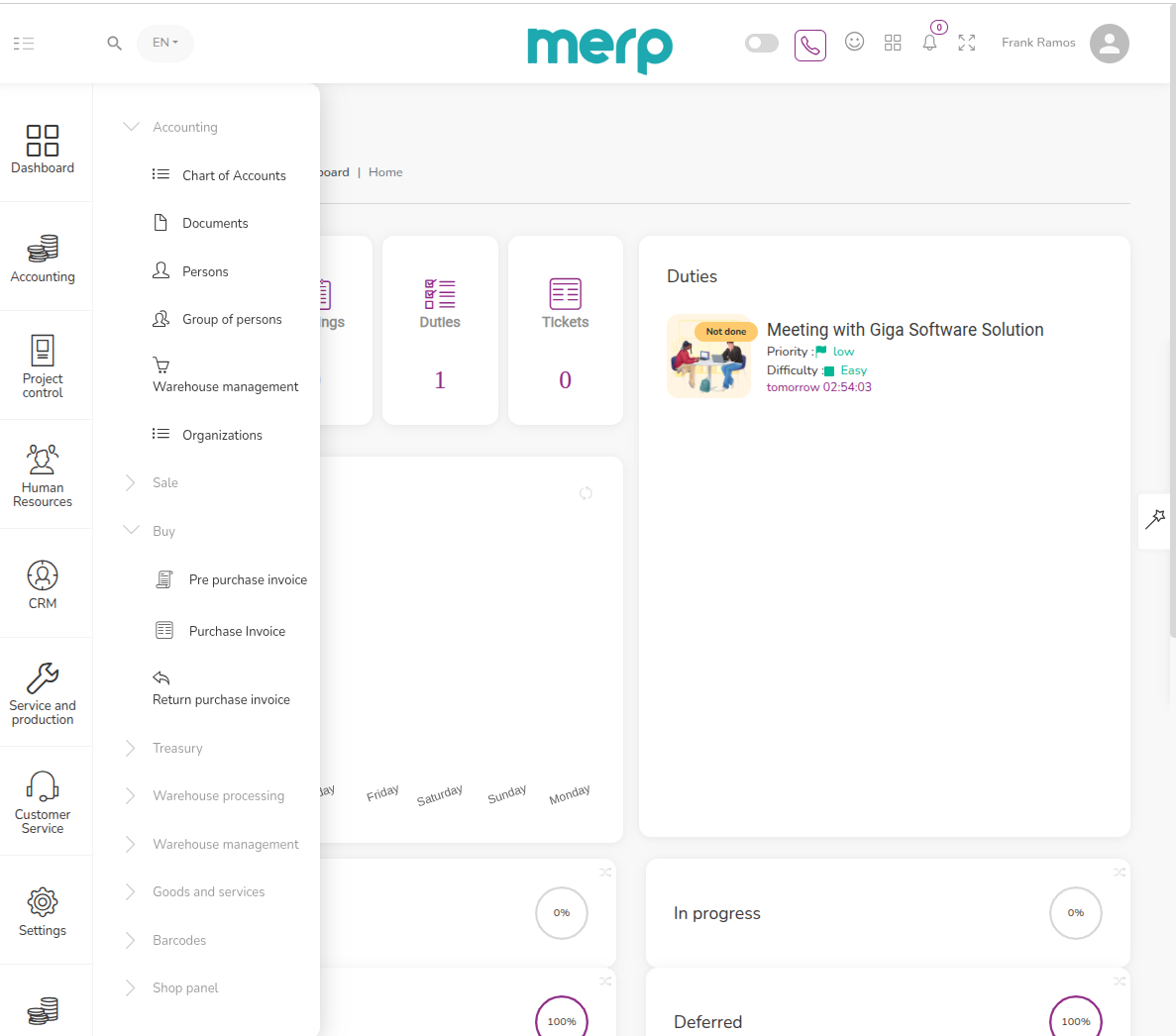Image resolution: width=1176 pixels, height=1036 pixels.
Task: Open the EN language dropdown
Action: coord(164,43)
